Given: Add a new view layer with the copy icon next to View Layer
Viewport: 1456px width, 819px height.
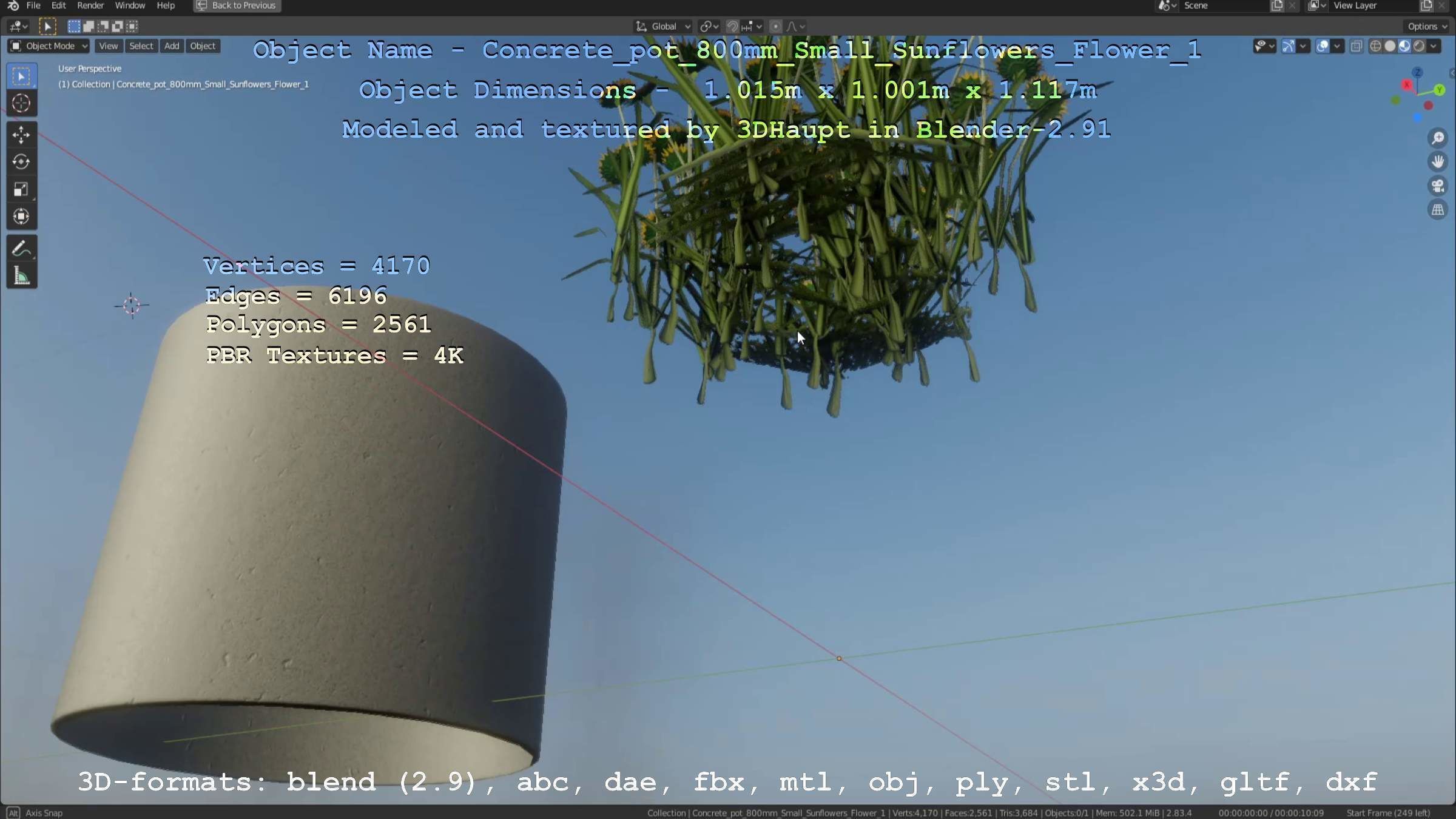Looking at the screenshot, I should 1426,5.
